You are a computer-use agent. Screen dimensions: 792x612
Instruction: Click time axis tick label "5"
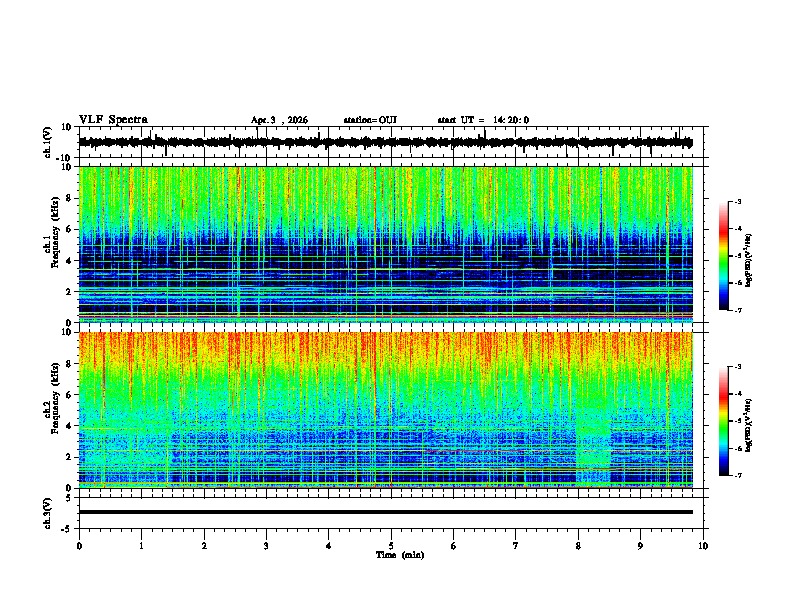point(391,546)
